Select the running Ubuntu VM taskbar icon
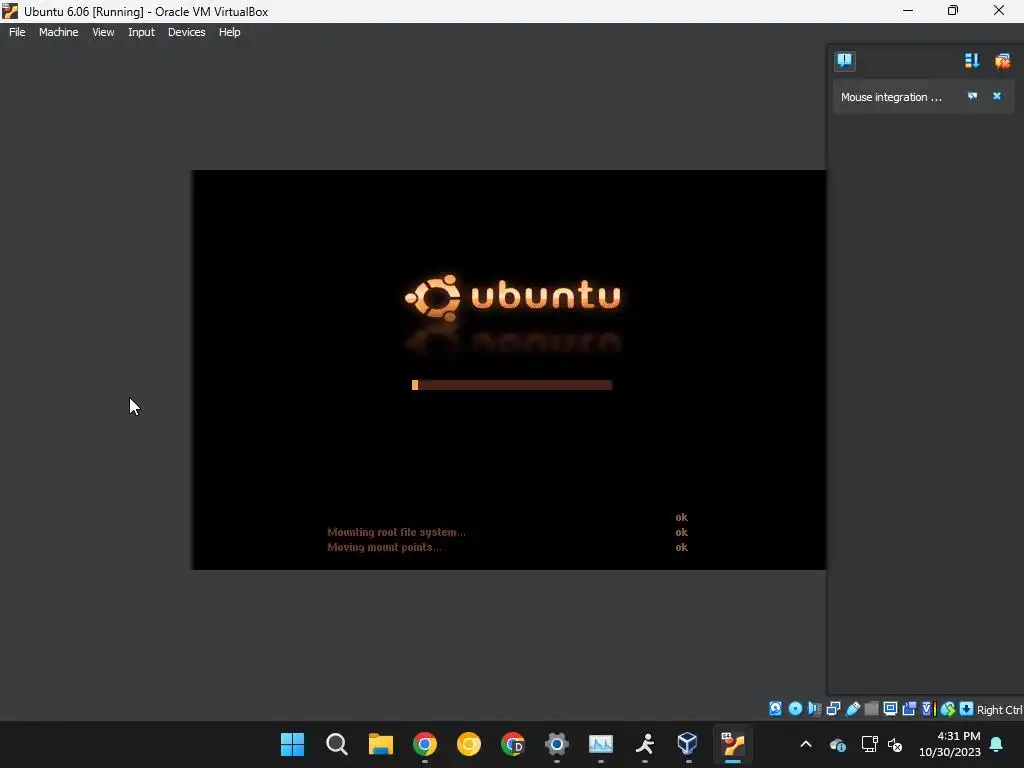Screen dimensions: 1024x768 coord(733,744)
